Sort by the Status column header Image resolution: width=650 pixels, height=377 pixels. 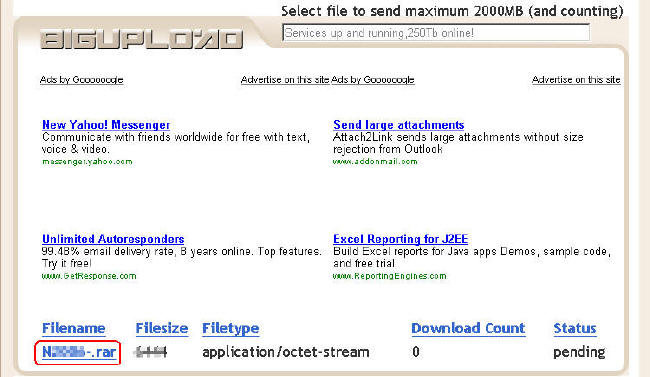point(575,328)
